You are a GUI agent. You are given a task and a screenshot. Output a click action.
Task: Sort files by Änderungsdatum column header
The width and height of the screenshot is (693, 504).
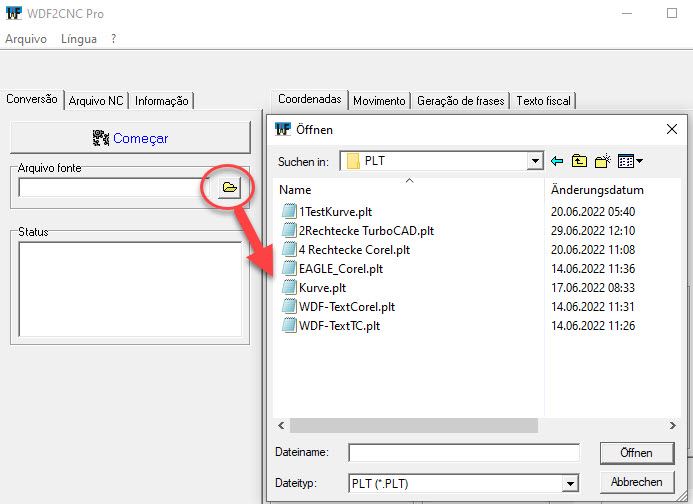click(x=597, y=189)
